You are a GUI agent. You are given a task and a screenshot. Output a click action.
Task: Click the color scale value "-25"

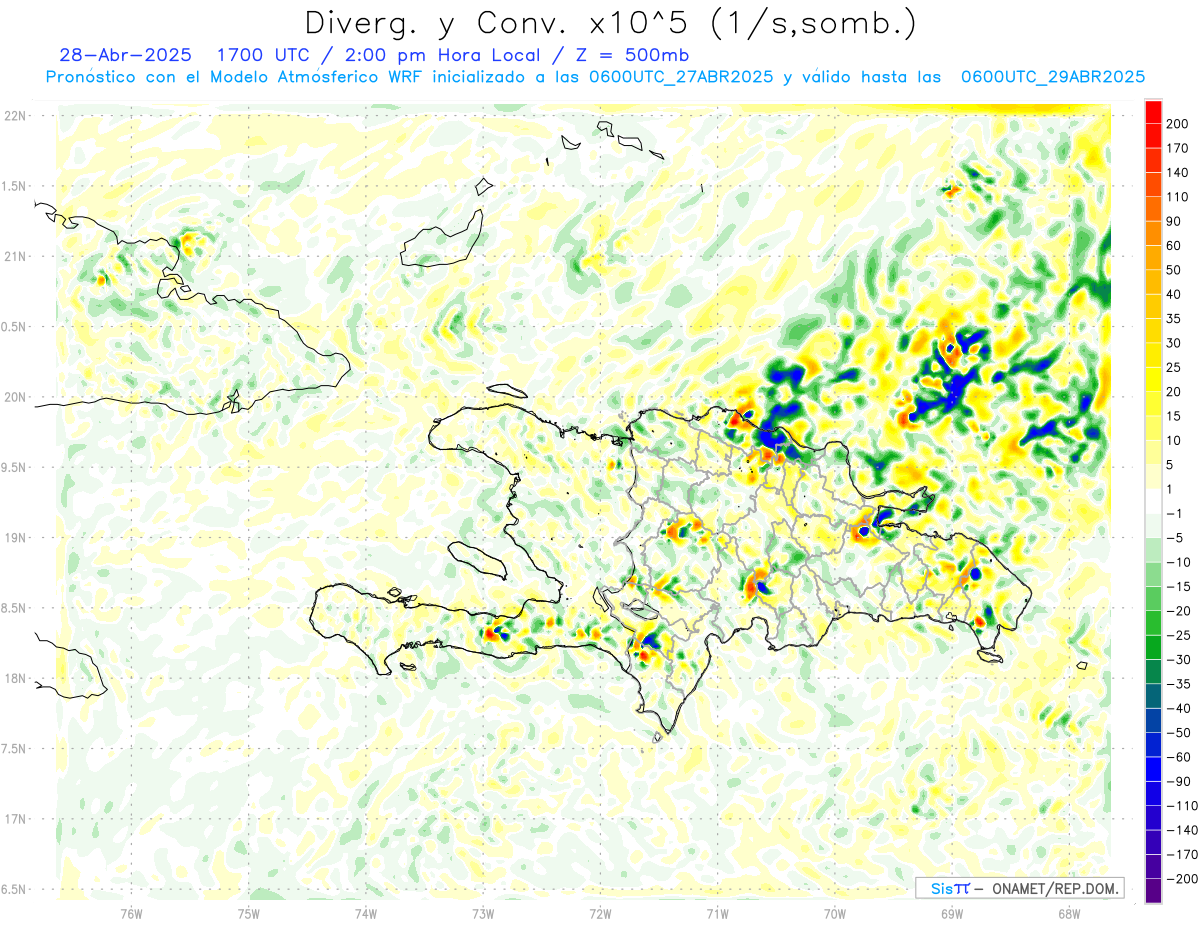pyautogui.click(x=1178, y=635)
